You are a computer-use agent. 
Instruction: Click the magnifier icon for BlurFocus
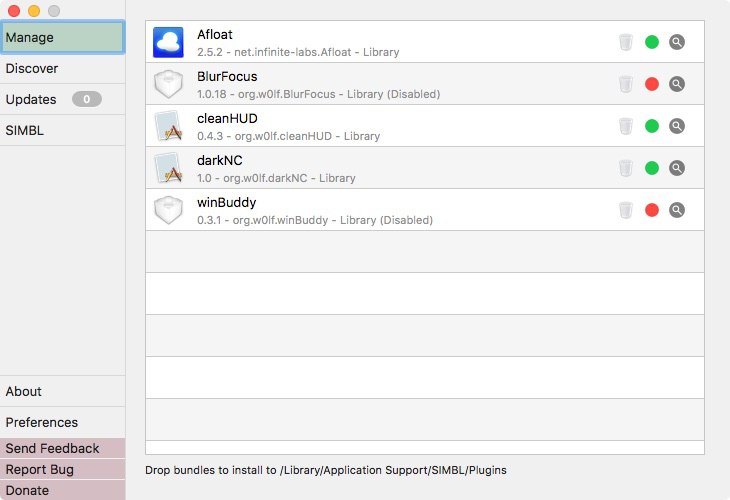[677, 84]
